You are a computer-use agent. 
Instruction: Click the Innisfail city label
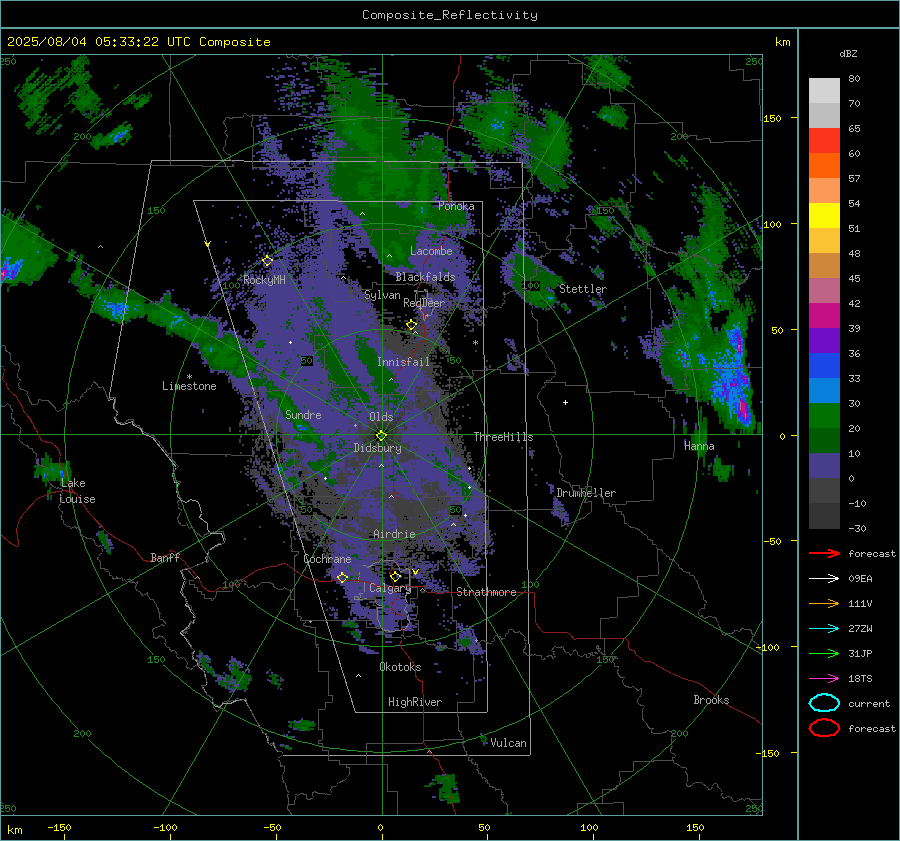point(403,362)
